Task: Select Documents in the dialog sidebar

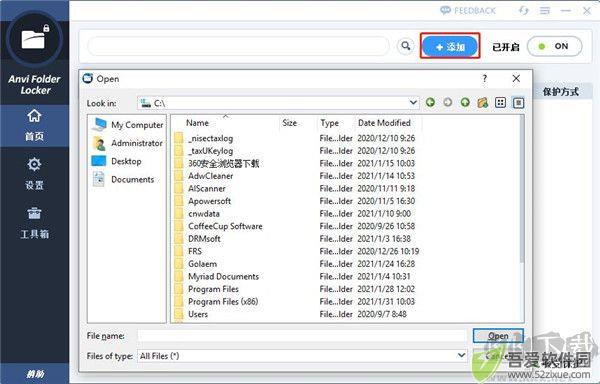Action: pyautogui.click(x=123, y=179)
